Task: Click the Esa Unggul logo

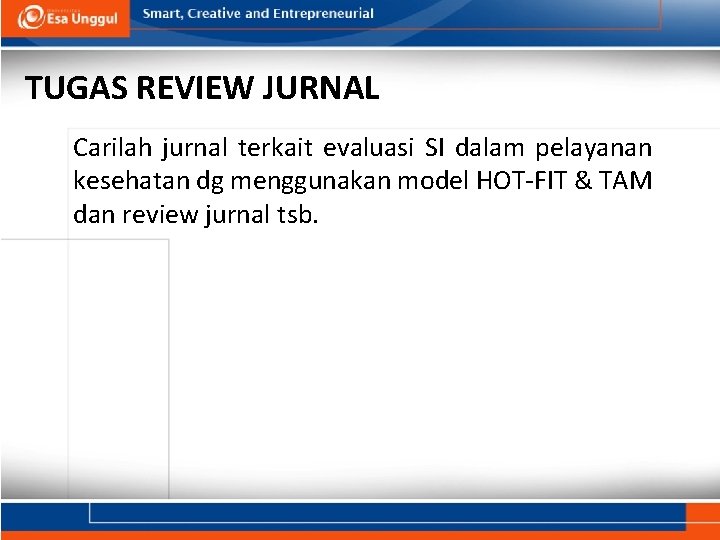Action: point(68,17)
